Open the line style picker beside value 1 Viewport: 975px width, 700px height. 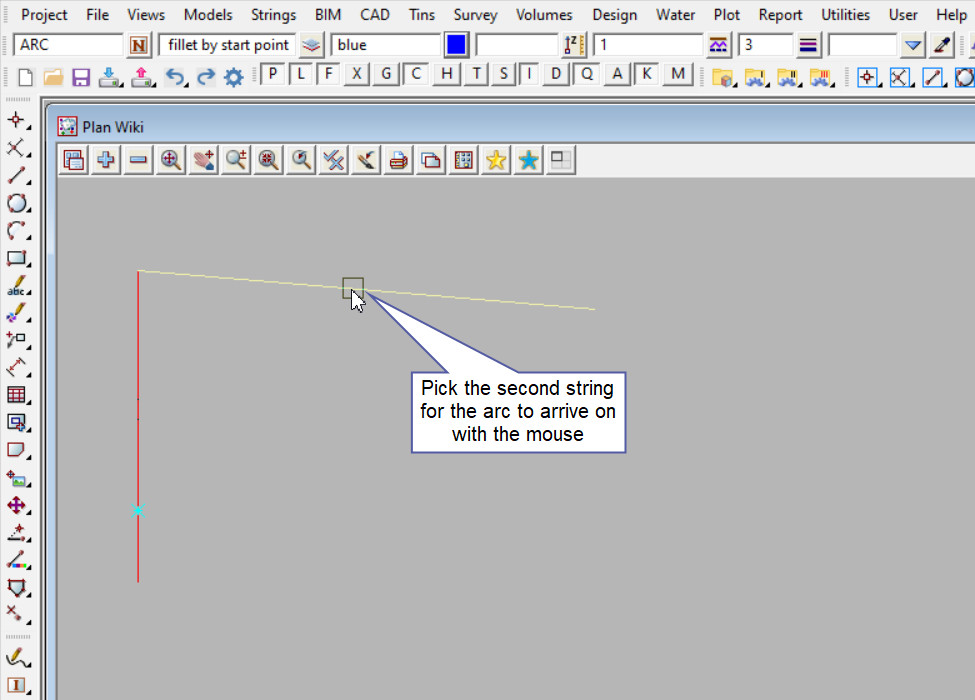point(718,45)
